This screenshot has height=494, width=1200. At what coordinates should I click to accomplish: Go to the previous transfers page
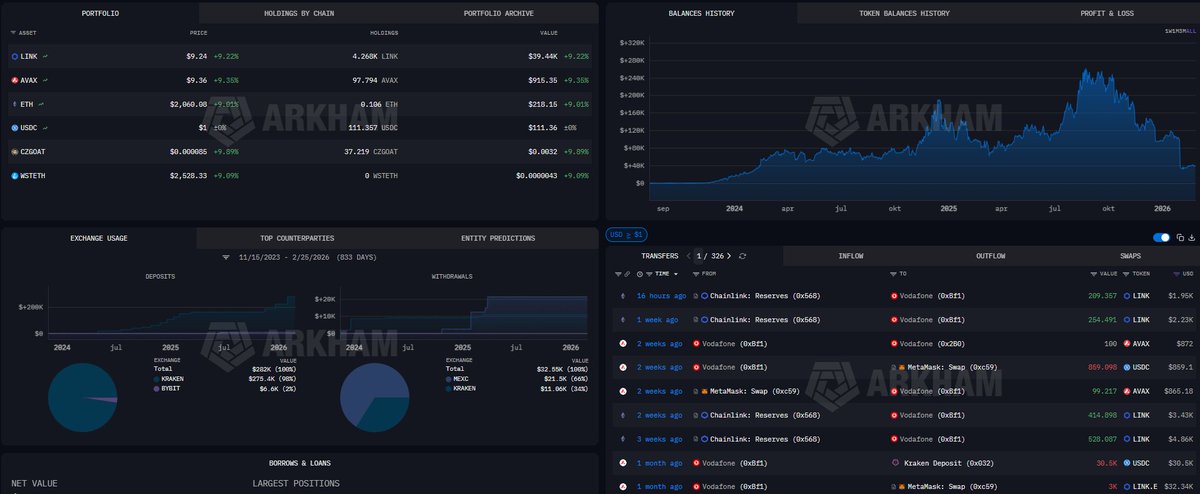point(687,257)
